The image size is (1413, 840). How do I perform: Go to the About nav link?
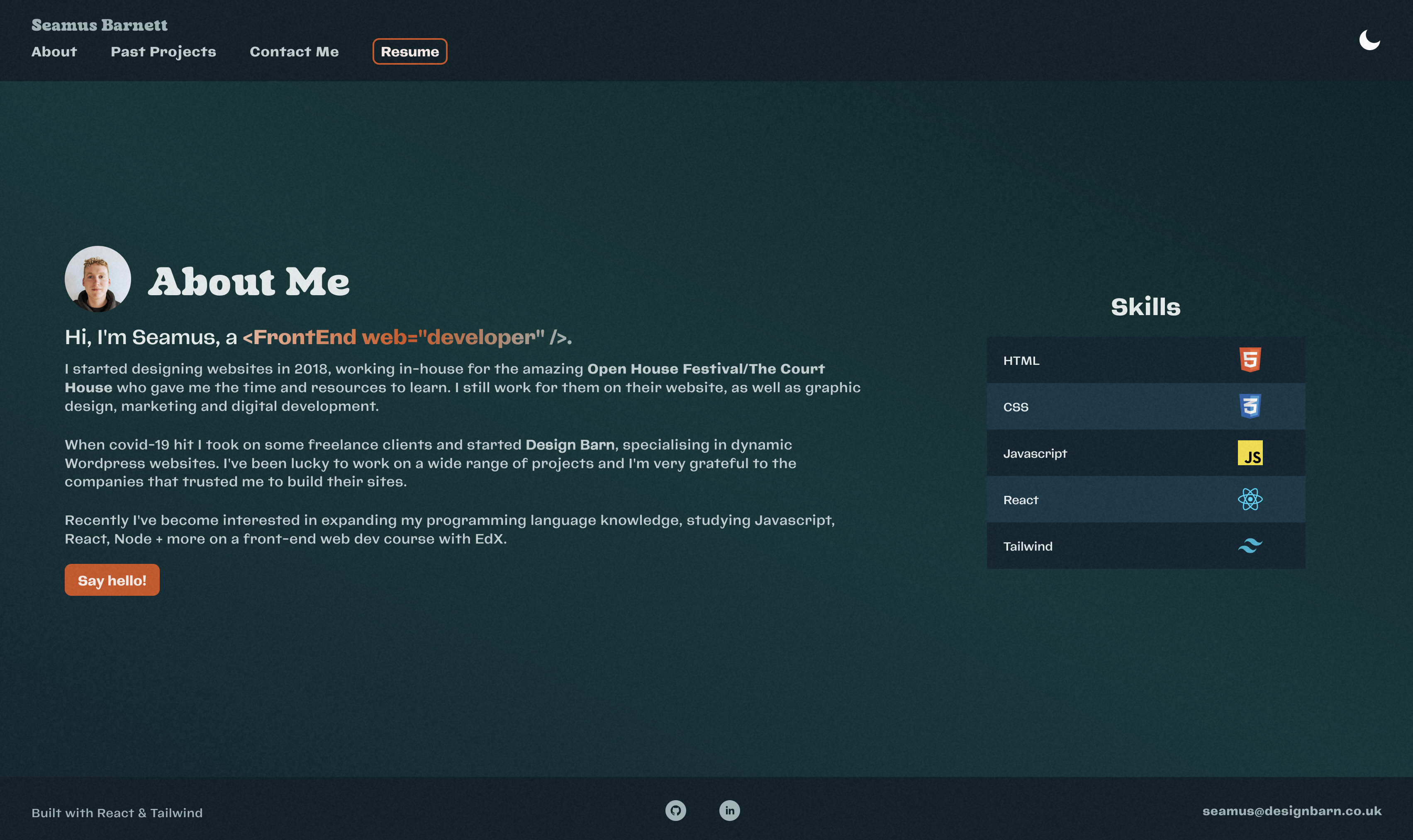coord(54,51)
